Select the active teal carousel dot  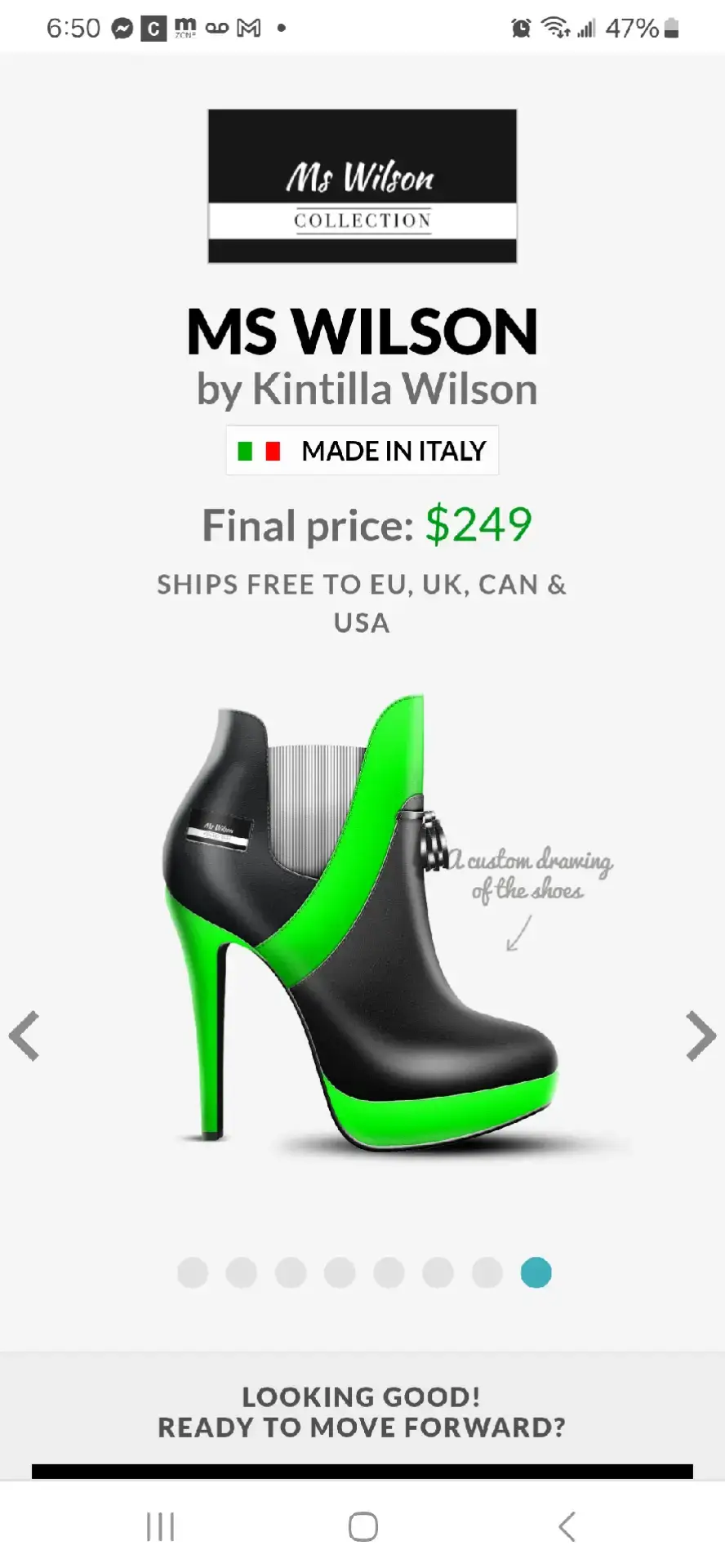pyautogui.click(x=536, y=1272)
